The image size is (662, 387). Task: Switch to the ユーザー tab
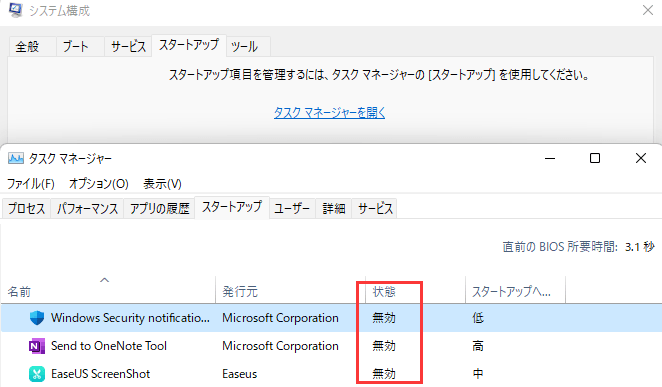click(292, 208)
